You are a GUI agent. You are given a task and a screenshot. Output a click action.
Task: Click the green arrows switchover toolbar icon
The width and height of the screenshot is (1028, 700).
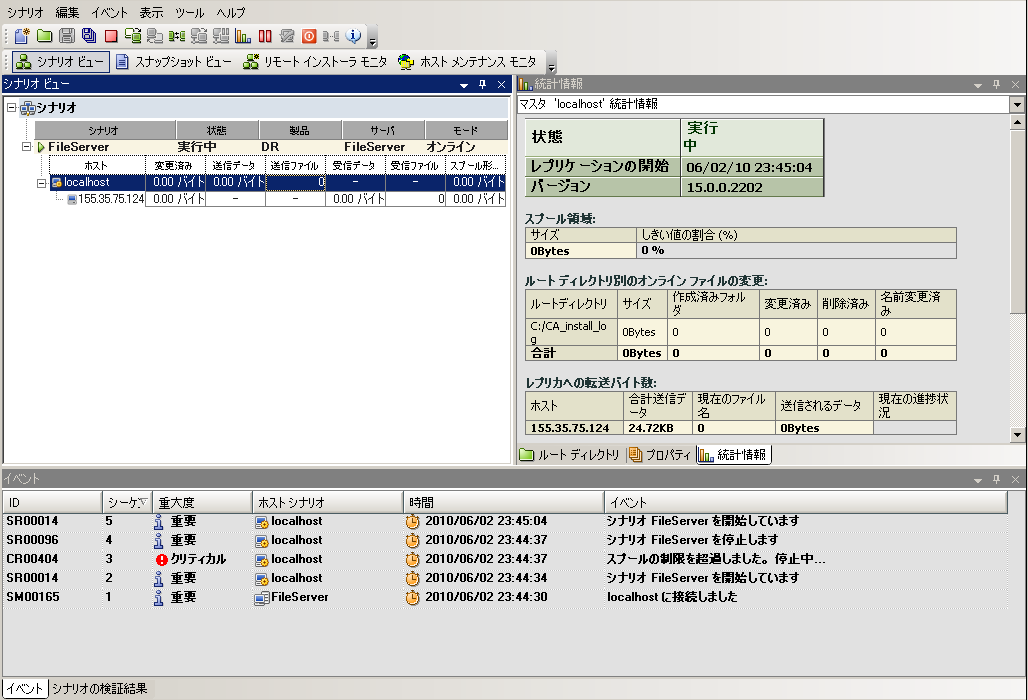(x=177, y=36)
